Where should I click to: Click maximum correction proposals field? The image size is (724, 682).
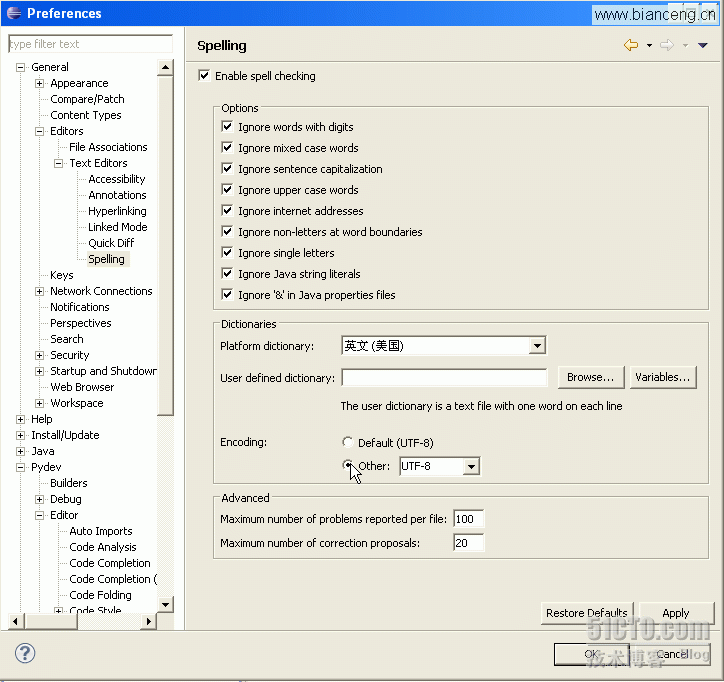[x=468, y=543]
